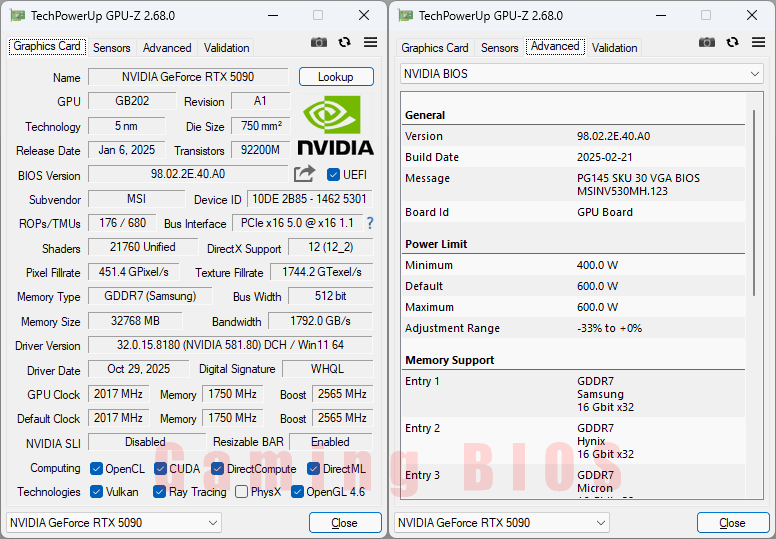Viewport: 776px width, 539px height.
Task: Select Advanced tab in right window
Action: [555, 47]
